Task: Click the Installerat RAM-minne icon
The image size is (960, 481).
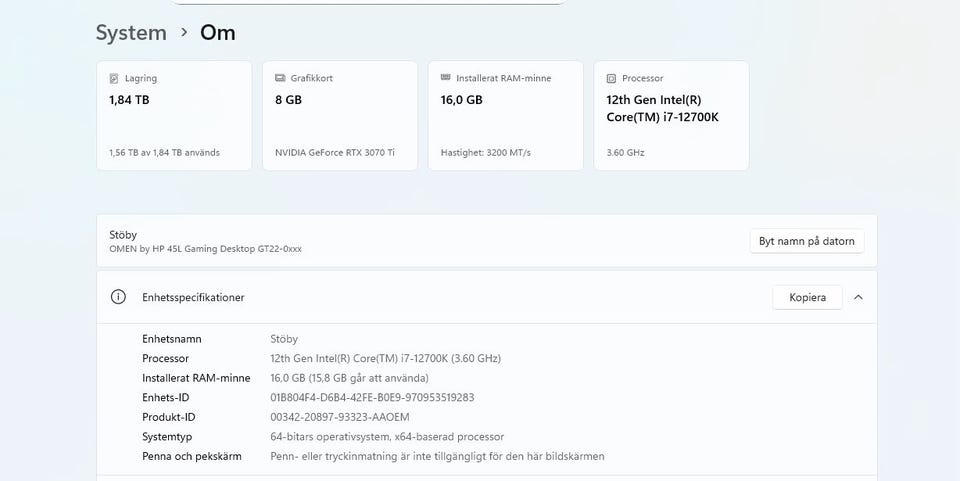Action: point(446,78)
